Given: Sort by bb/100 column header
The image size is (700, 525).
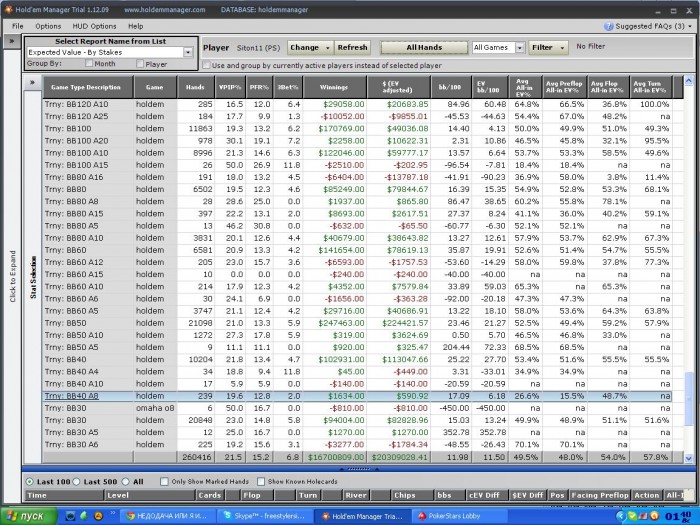Looking at the screenshot, I should pos(451,87).
